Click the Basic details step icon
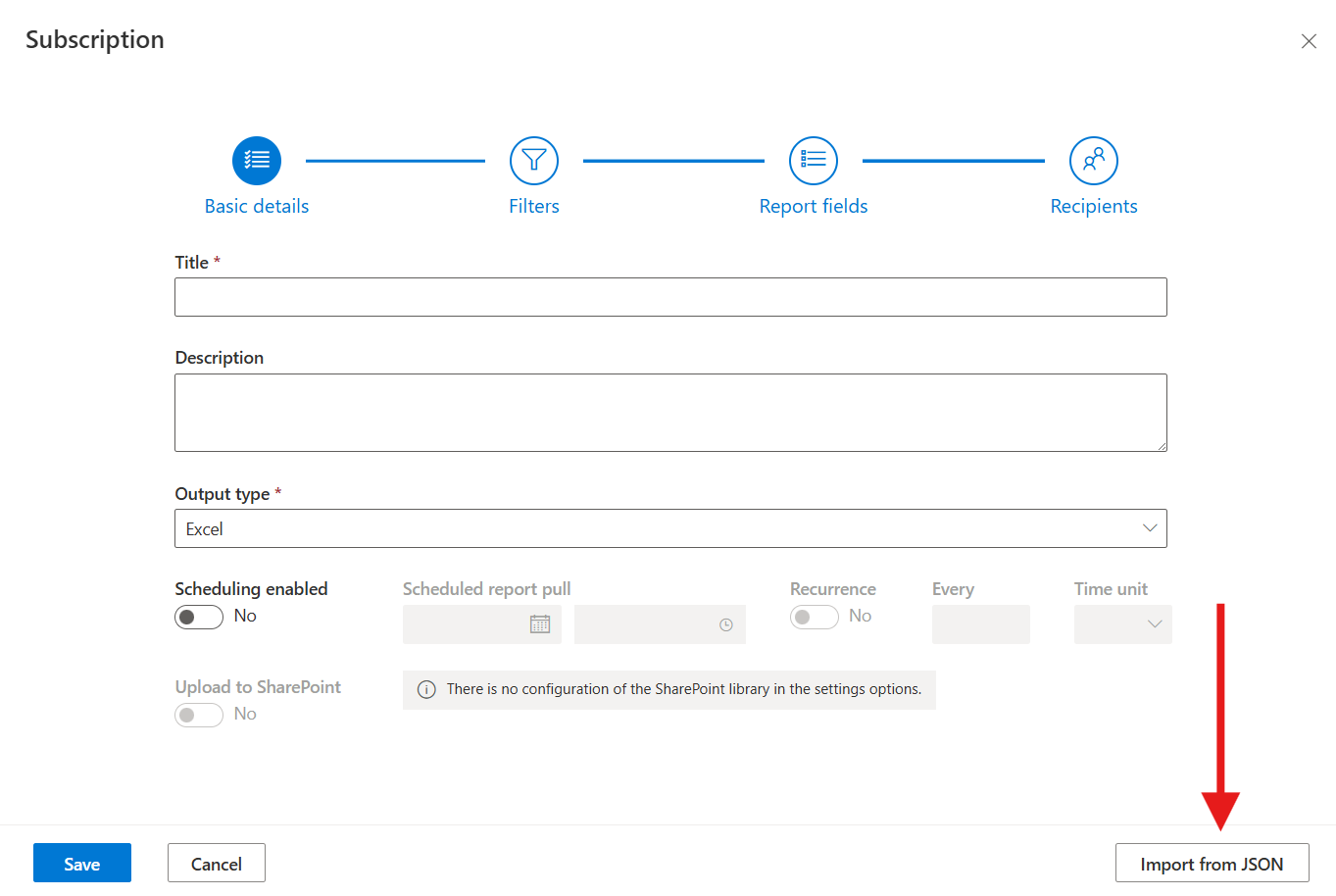This screenshot has width=1336, height=896. coord(257,161)
